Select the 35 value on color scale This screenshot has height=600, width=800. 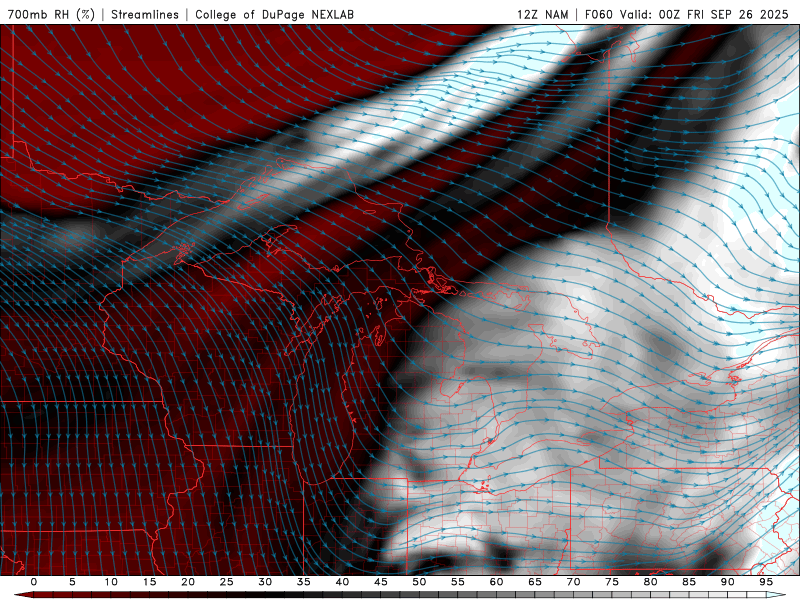pyautogui.click(x=304, y=582)
